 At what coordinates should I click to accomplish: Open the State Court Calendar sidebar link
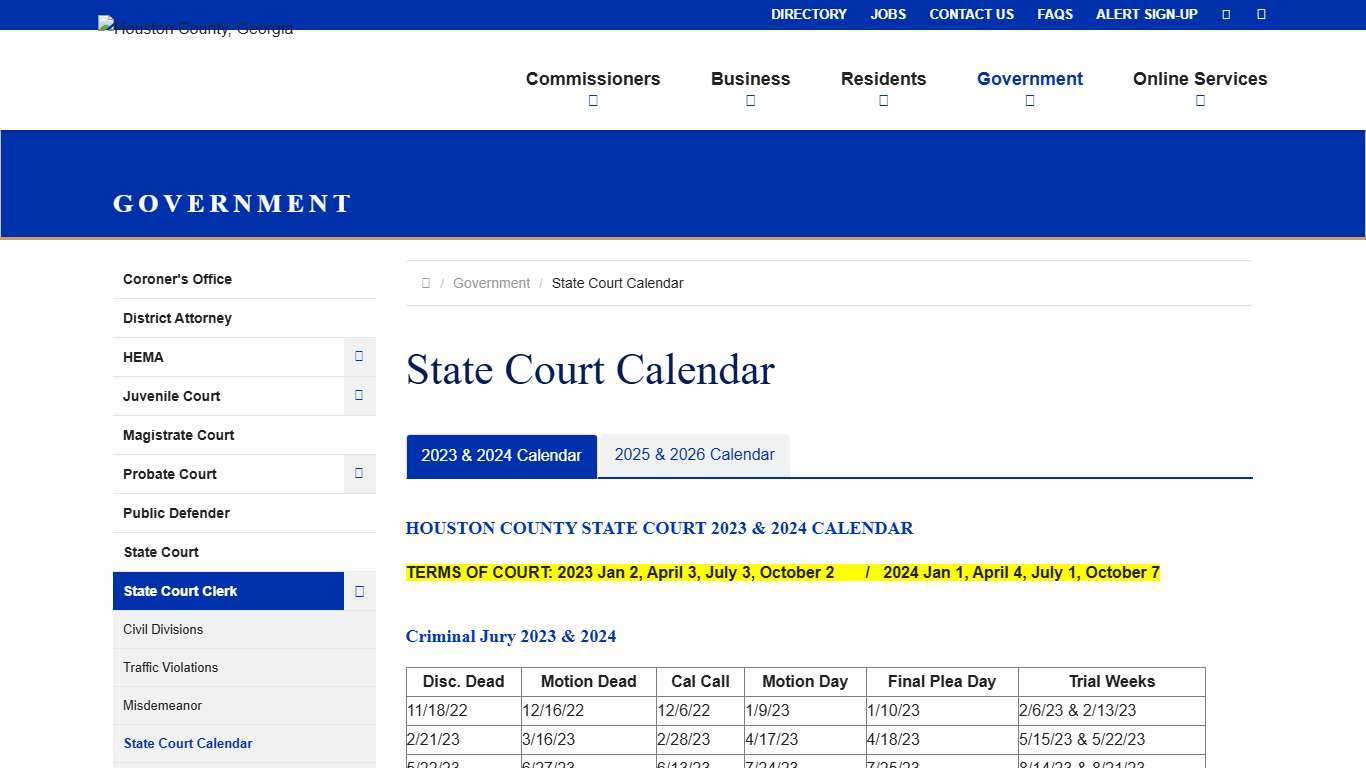click(x=187, y=743)
